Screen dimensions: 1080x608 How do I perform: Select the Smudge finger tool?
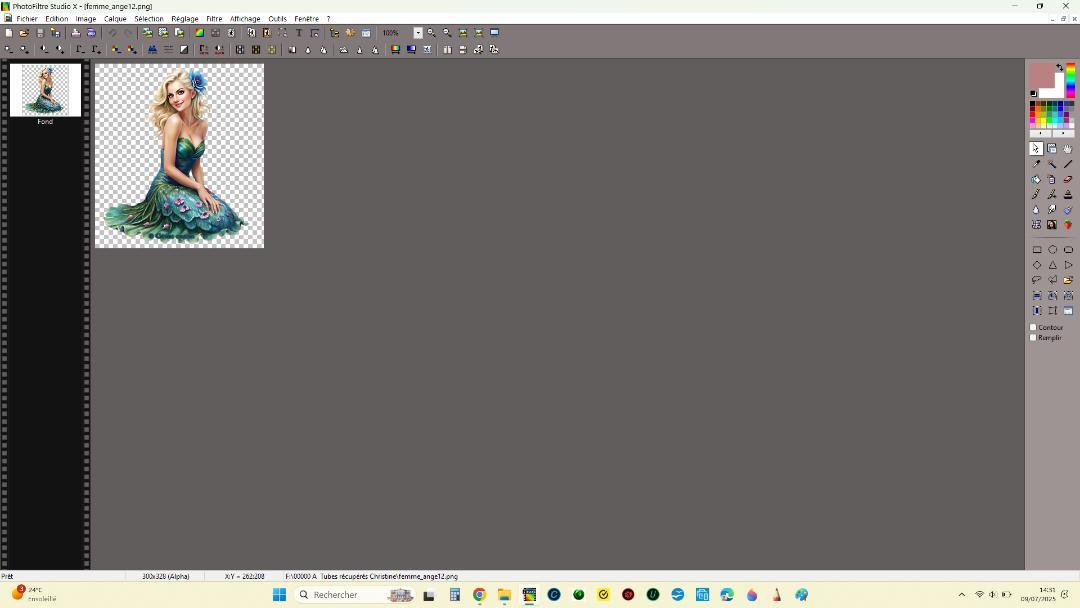tap(1052, 209)
